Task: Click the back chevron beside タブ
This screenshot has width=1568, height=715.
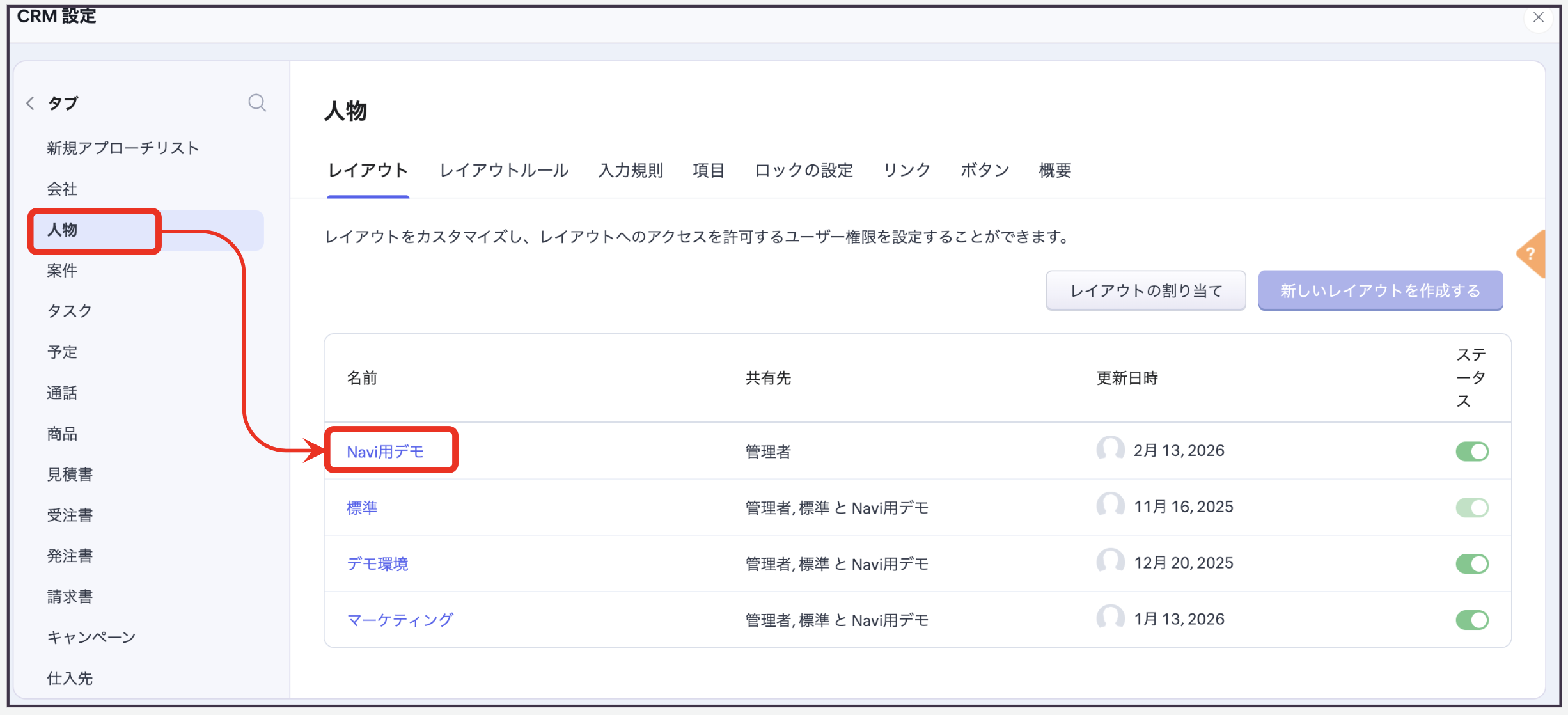Action: (x=30, y=103)
